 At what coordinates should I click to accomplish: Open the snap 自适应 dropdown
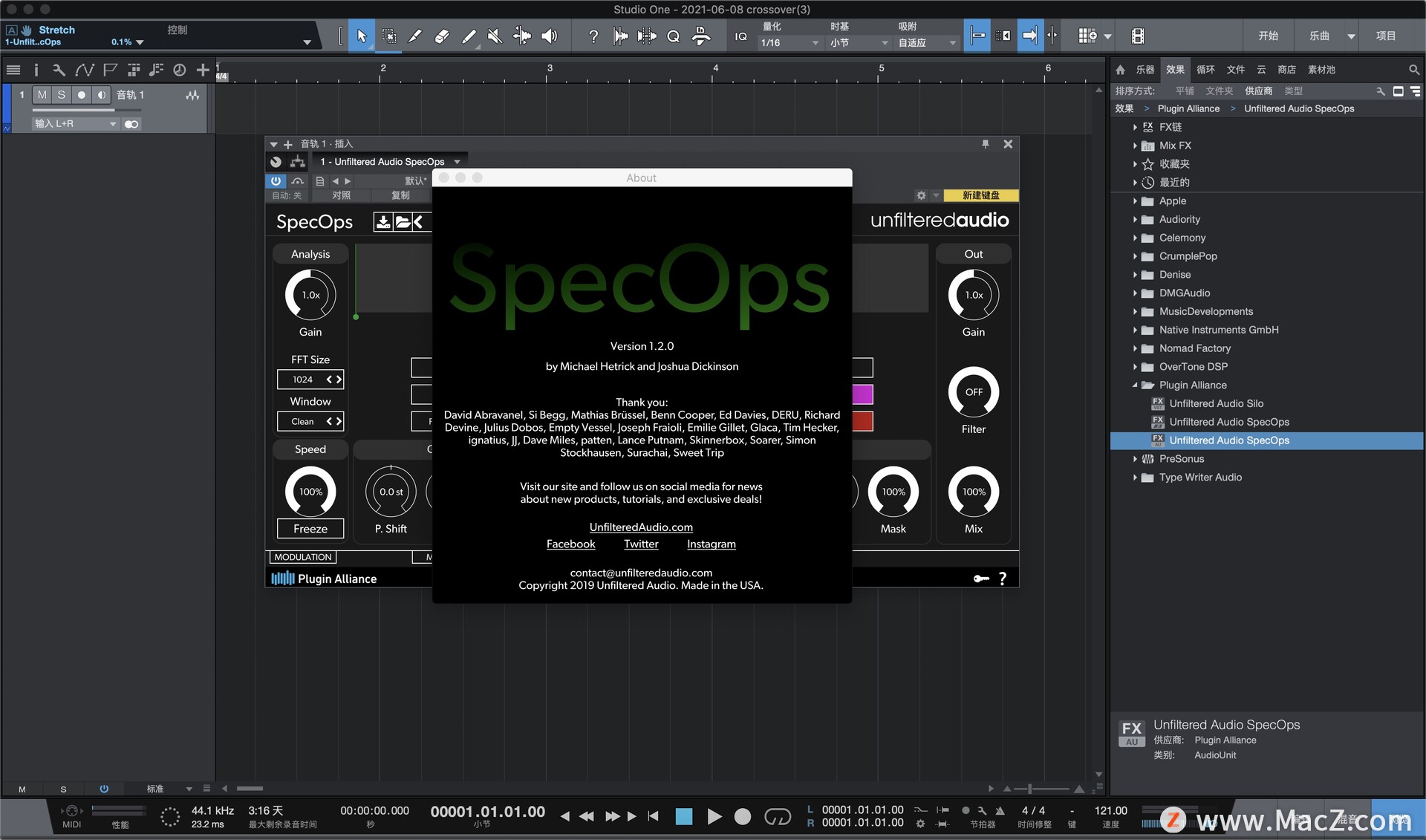point(926,42)
